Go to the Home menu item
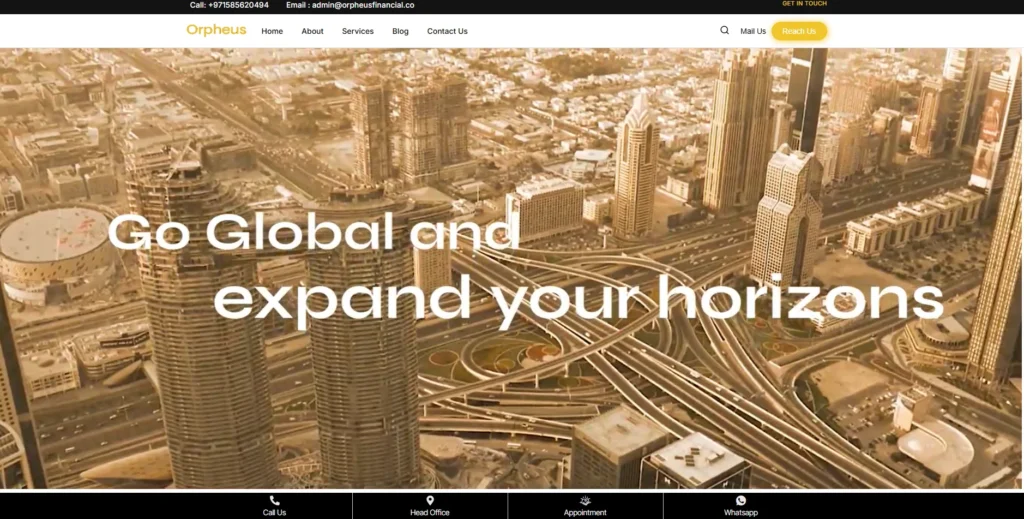Screen dimensions: 1024x519 pyautogui.click(x=272, y=31)
